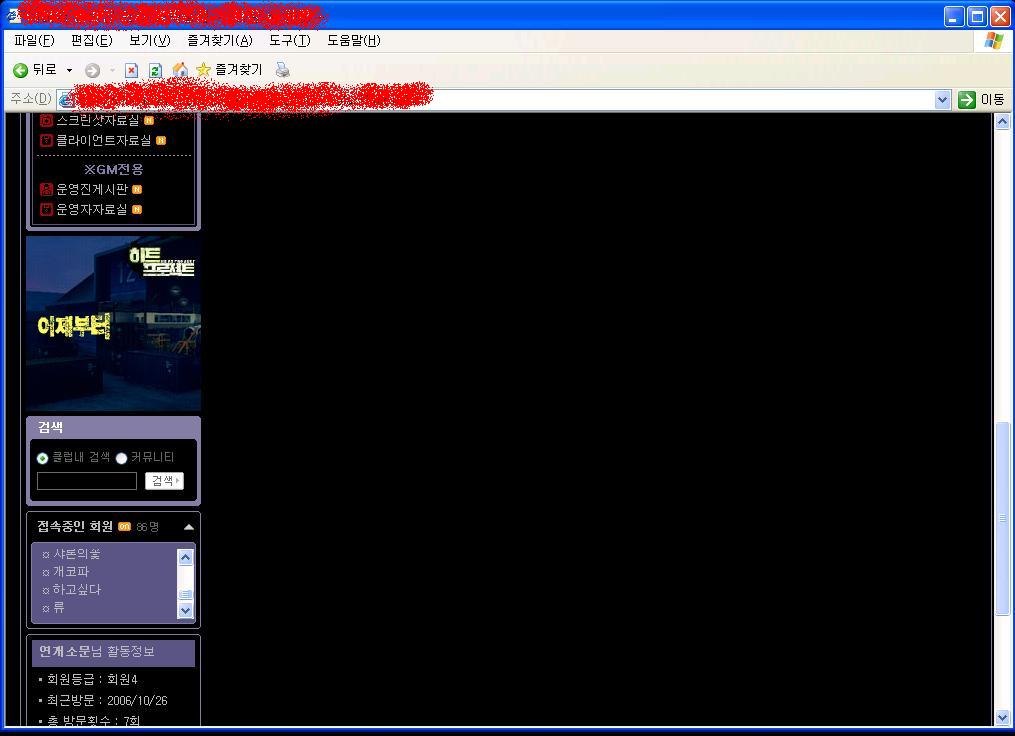Click the member list scrollbar down arrow

185,610
